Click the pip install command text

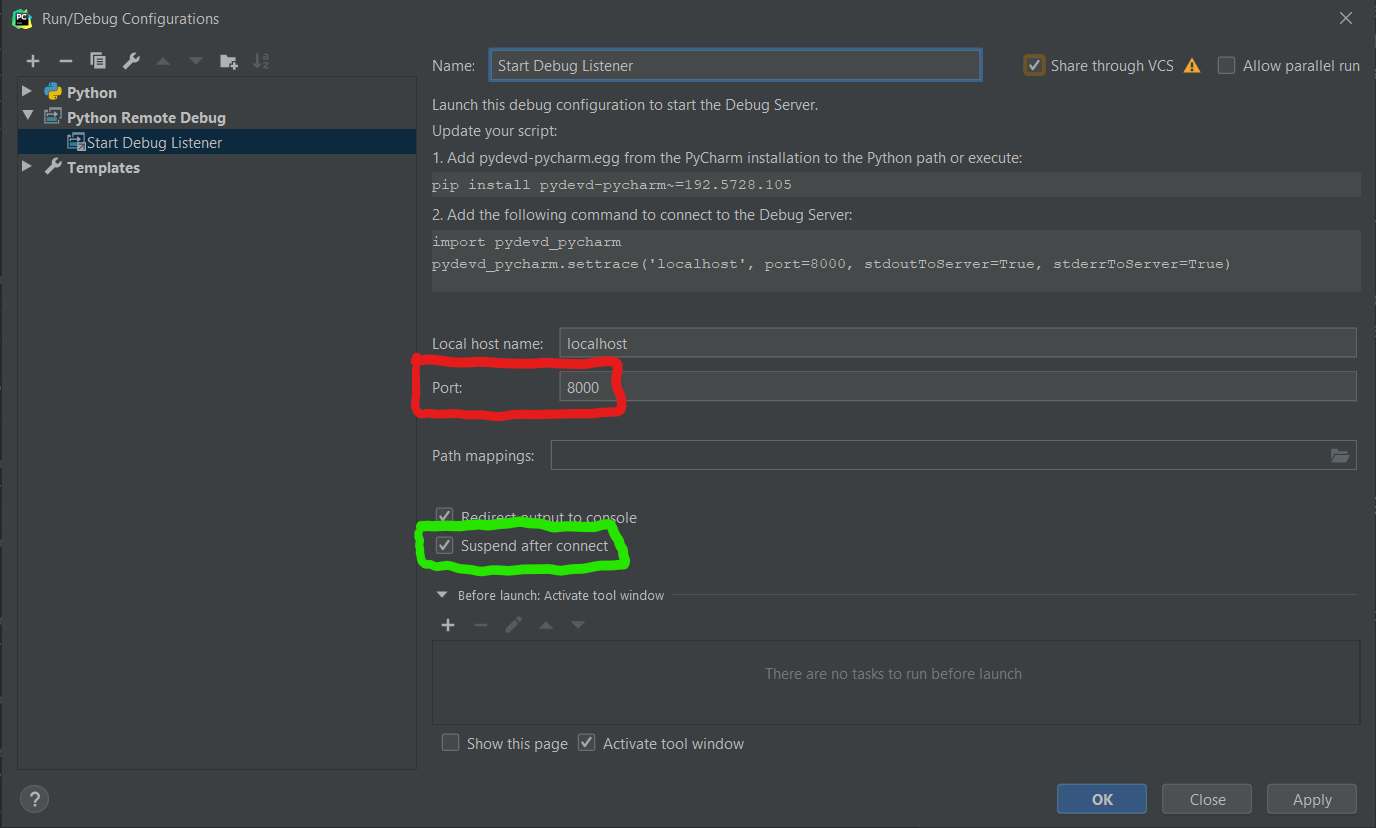click(612, 185)
